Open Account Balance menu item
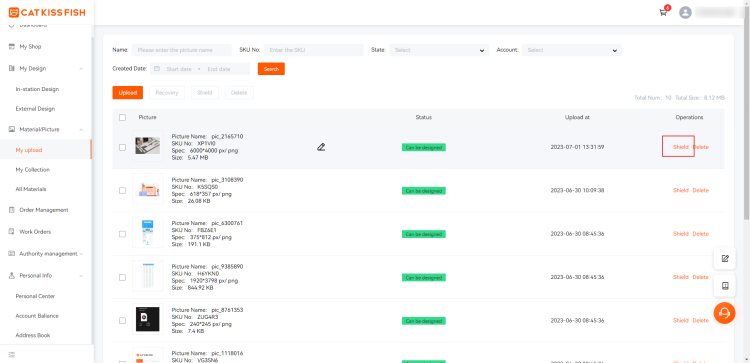This screenshot has width=750, height=363. pos(37,316)
